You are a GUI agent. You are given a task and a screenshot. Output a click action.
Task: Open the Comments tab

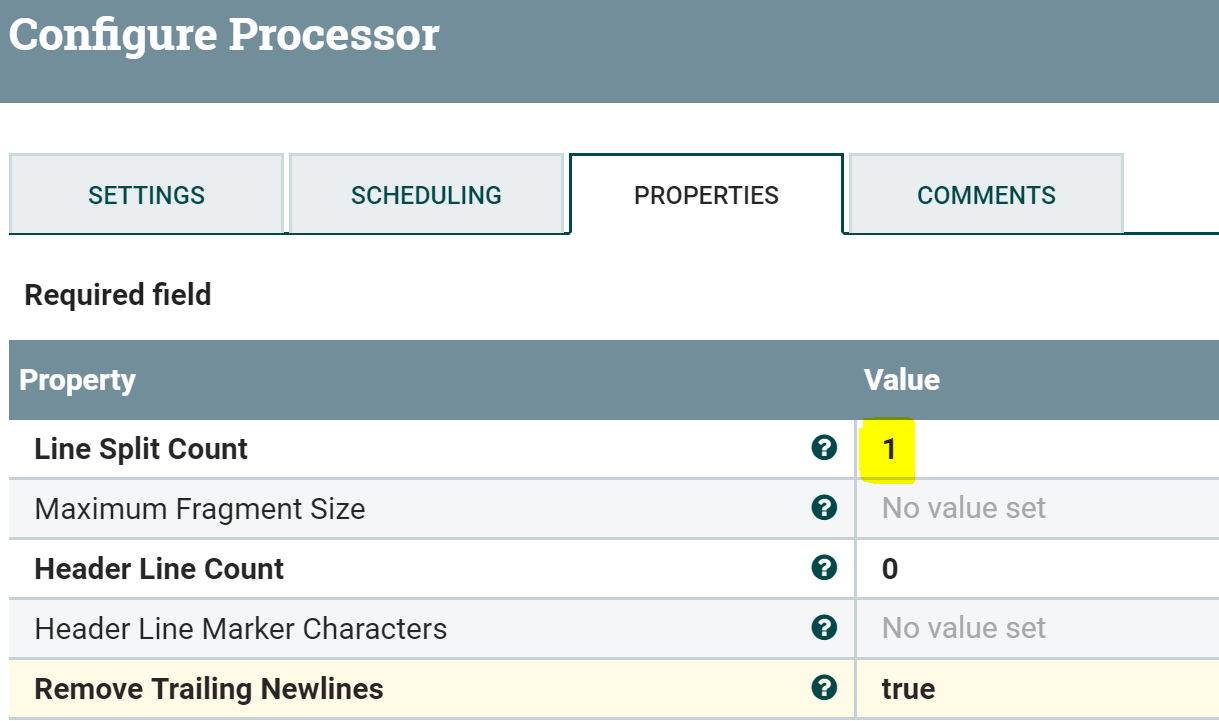click(985, 194)
